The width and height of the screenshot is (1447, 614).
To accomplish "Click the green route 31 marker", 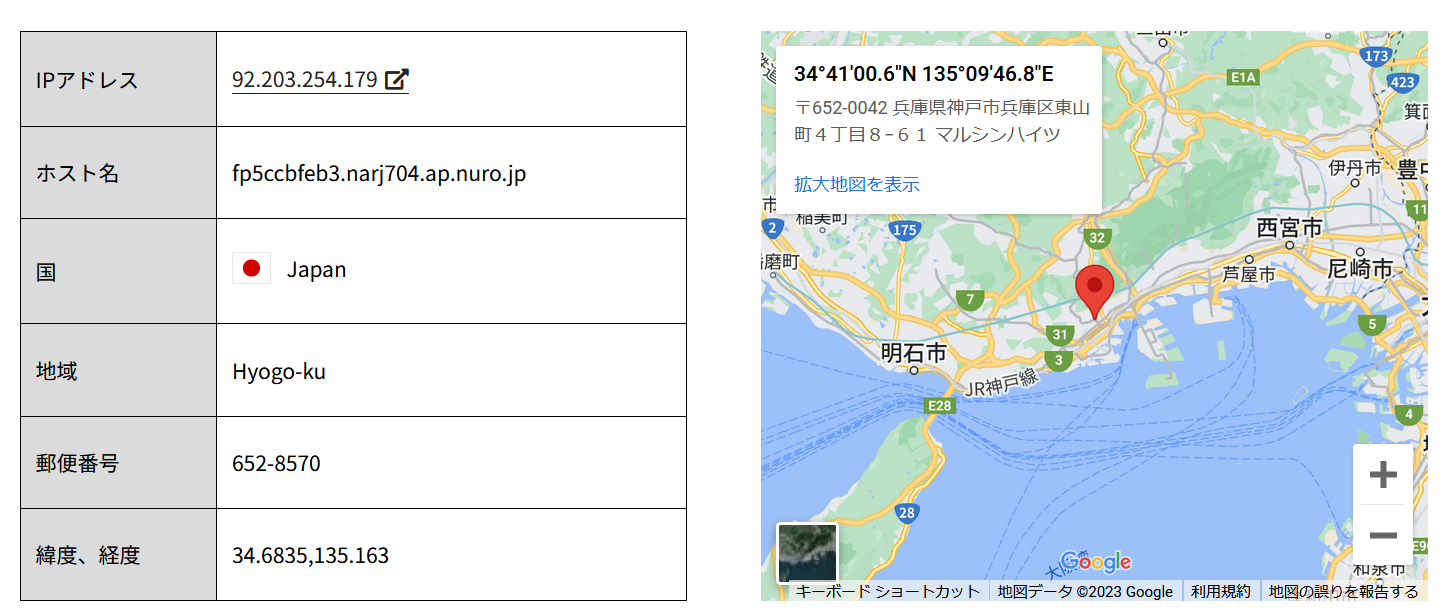I will (1062, 335).
